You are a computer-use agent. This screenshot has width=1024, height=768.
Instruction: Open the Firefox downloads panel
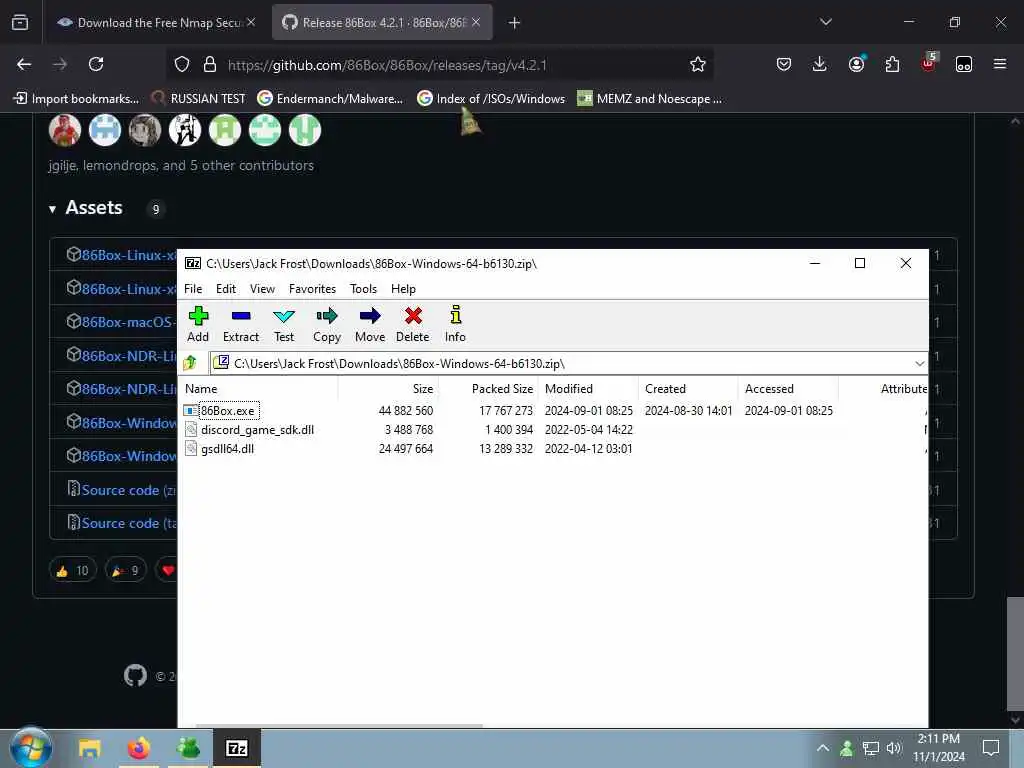point(819,64)
